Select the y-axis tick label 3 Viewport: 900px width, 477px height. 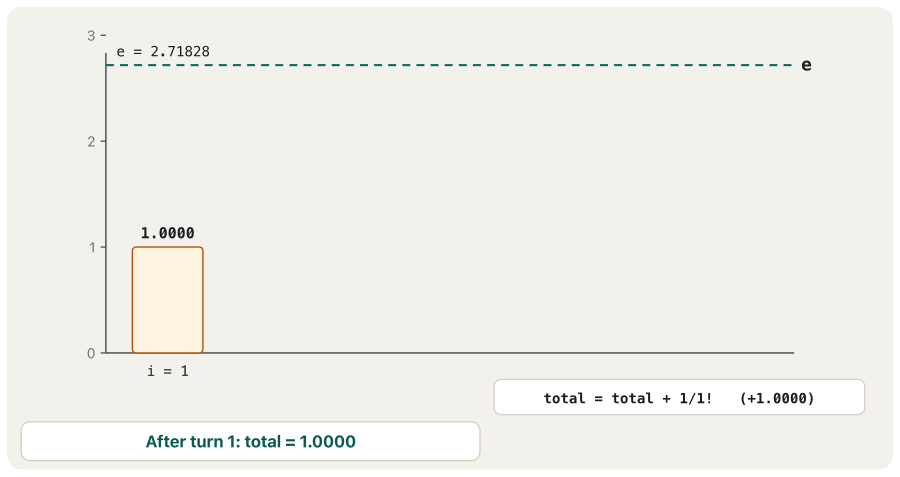tap(91, 36)
